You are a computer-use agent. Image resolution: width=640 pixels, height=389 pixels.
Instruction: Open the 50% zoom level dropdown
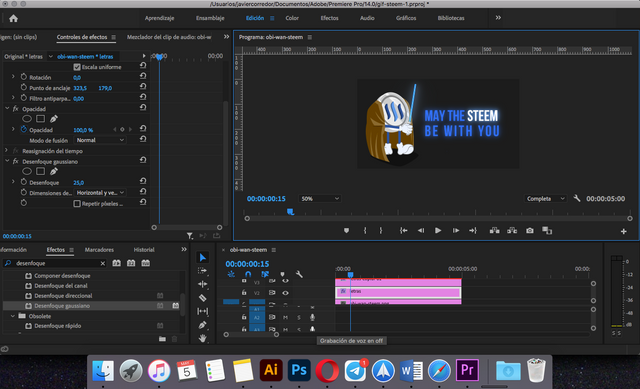[320, 199]
